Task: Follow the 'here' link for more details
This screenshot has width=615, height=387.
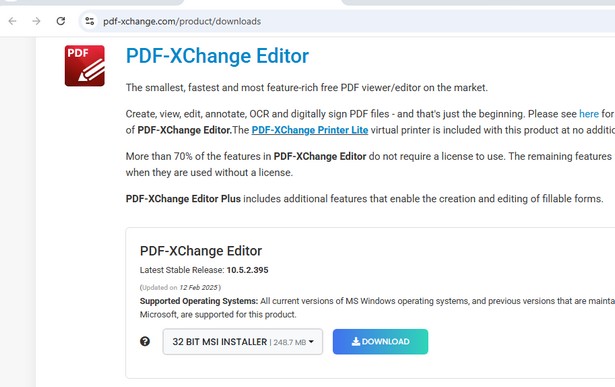Action: pyautogui.click(x=589, y=114)
